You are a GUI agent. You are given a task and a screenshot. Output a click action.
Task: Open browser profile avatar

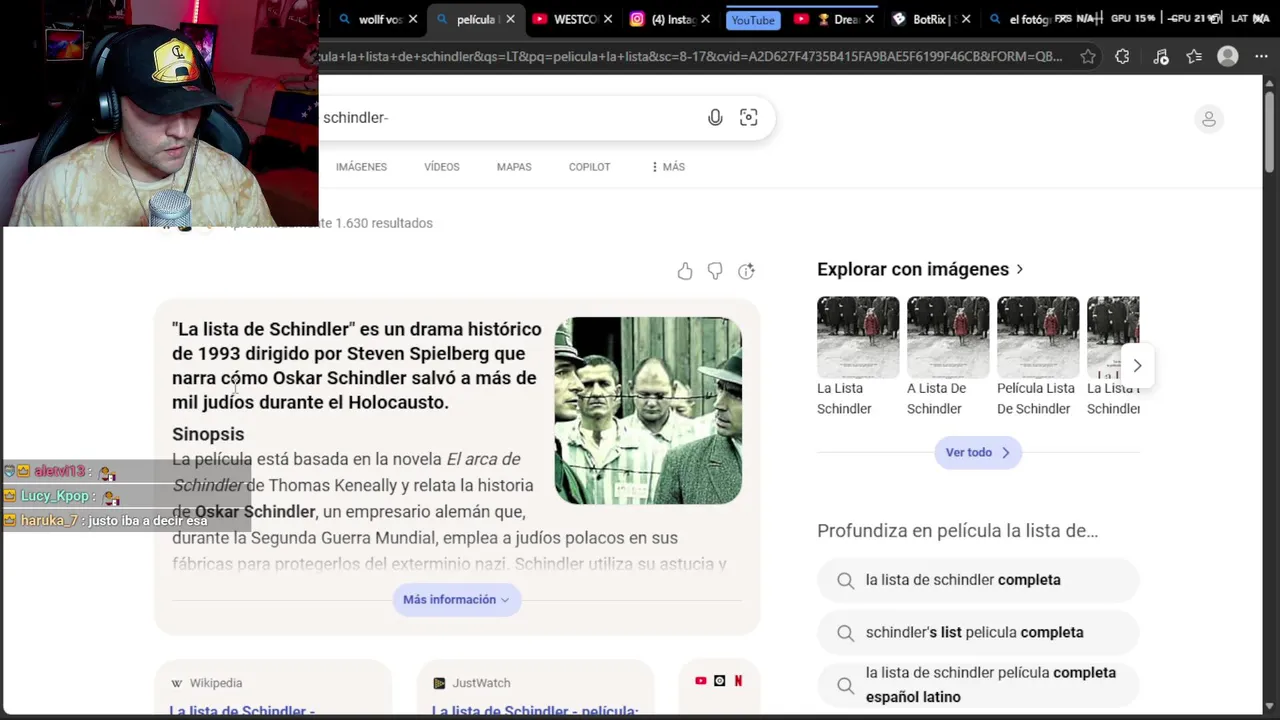pos(1228,57)
